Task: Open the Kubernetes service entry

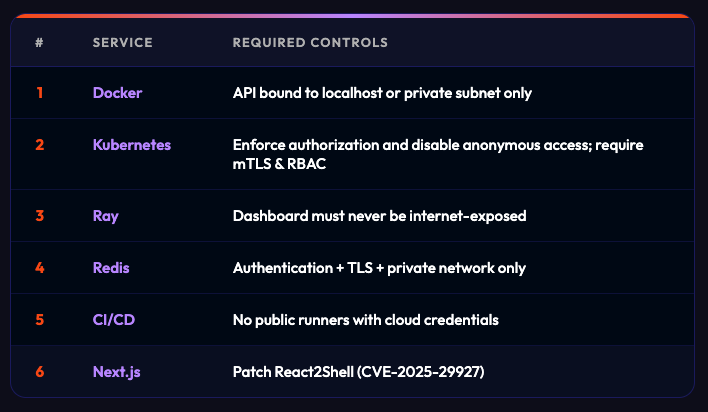Action: point(132,145)
